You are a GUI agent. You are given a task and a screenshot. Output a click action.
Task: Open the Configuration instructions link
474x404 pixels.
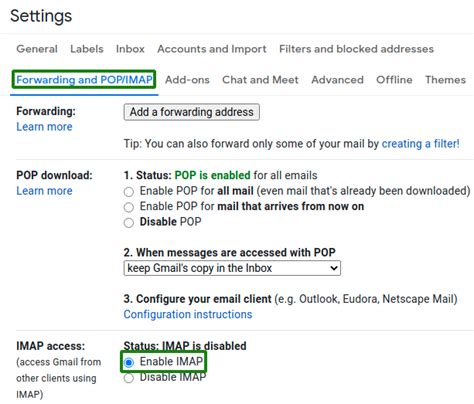tap(188, 314)
